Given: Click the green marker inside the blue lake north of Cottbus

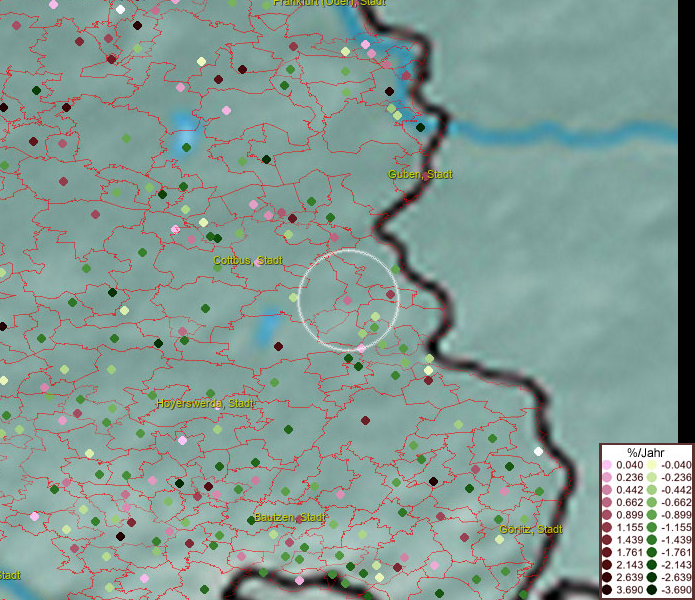Looking at the screenshot, I should click(187, 147).
